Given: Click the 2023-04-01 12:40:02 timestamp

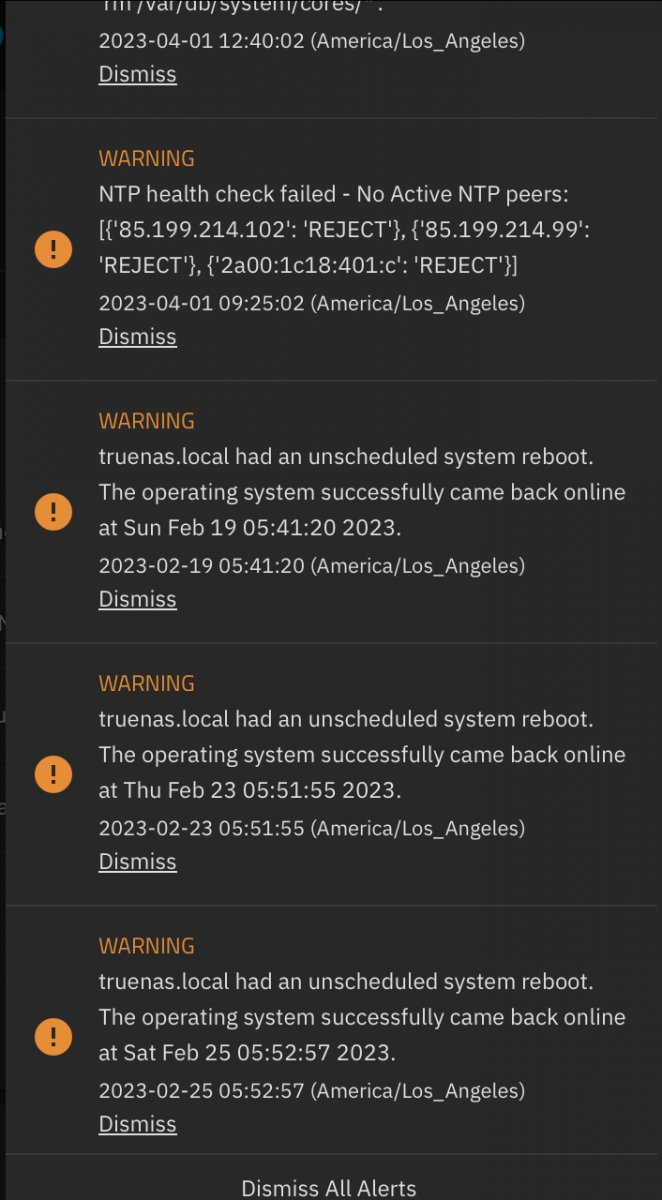Looking at the screenshot, I should pyautogui.click(x=311, y=41).
